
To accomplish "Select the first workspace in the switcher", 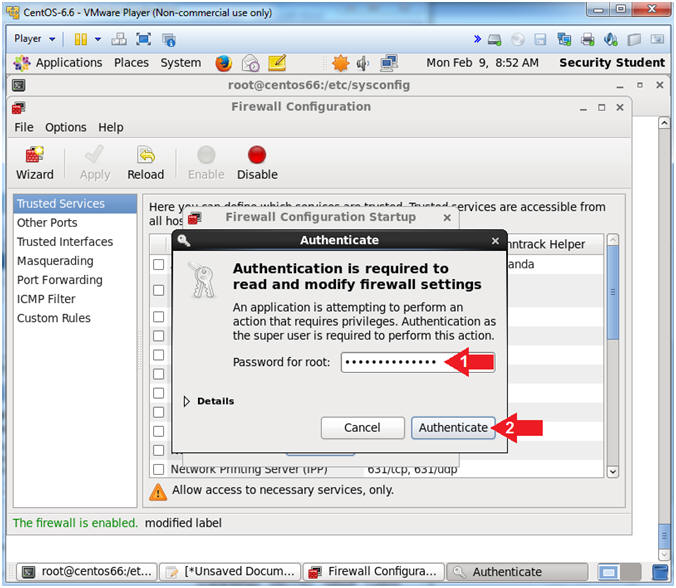I will pyautogui.click(x=609, y=572).
